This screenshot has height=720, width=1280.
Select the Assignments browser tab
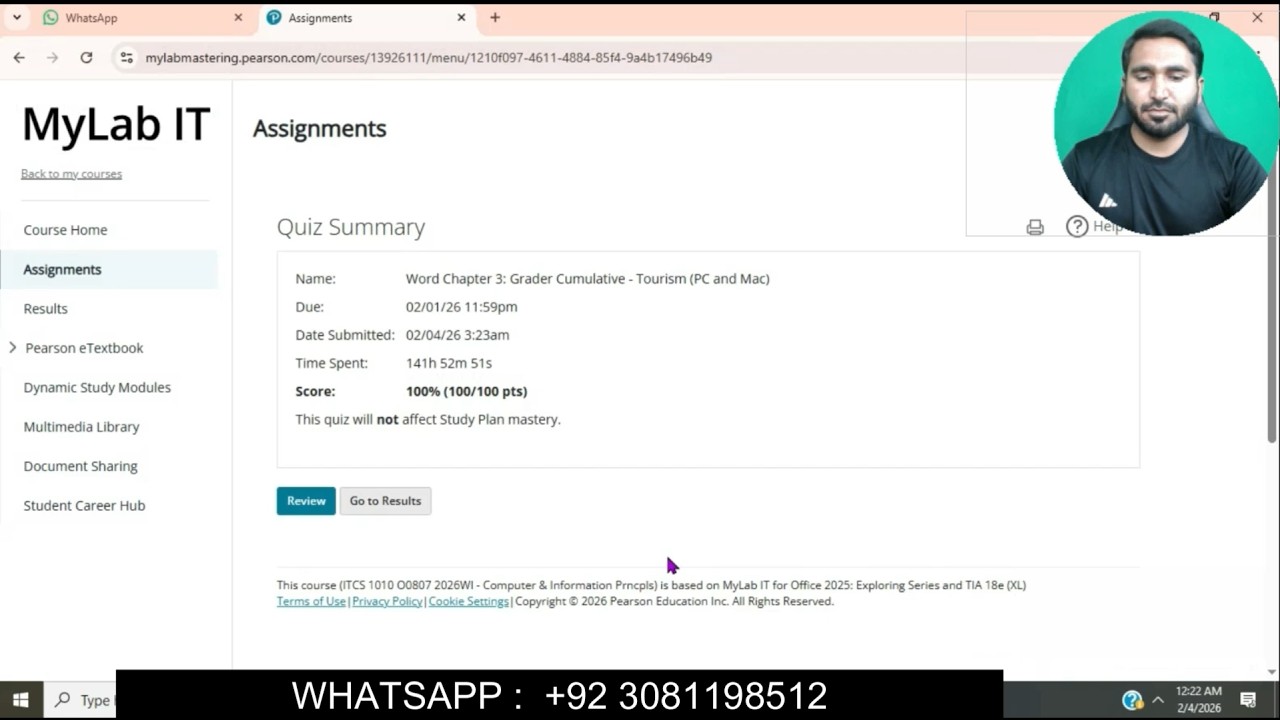[x=366, y=18]
